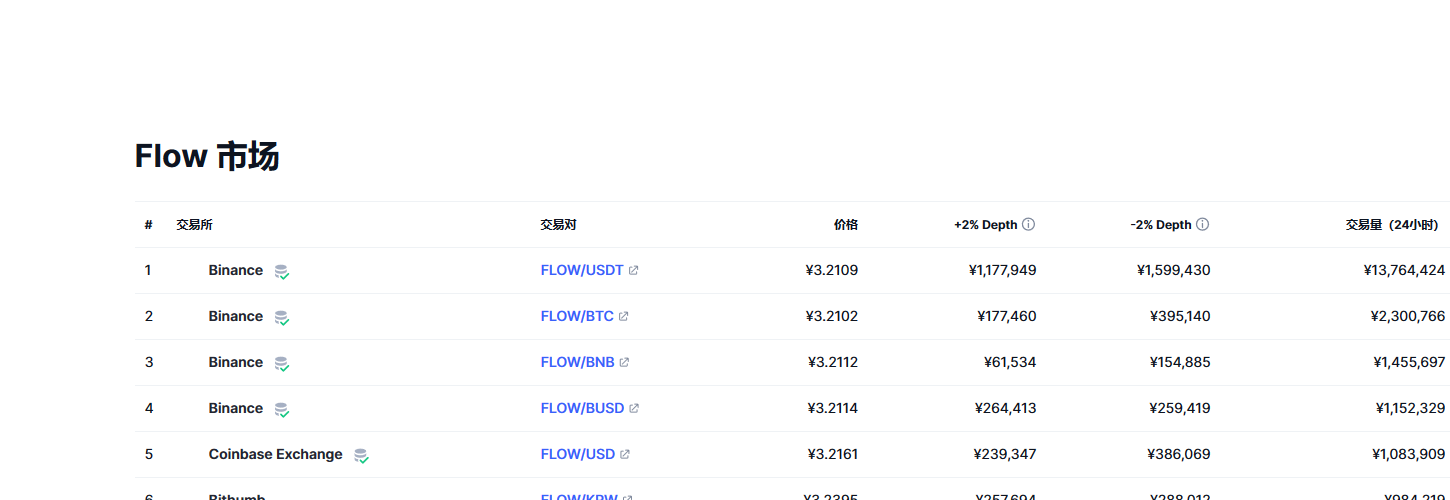
Task: Select the volume value ¥1,083,909
Action: pyautogui.click(x=1408, y=454)
